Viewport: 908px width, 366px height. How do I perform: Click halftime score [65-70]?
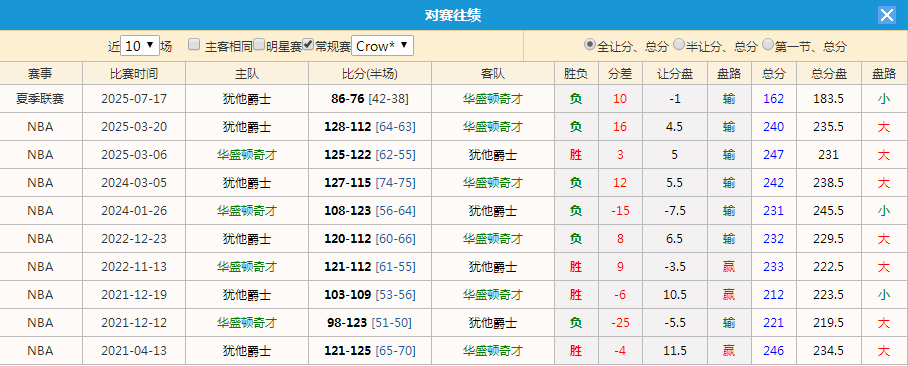click(396, 350)
